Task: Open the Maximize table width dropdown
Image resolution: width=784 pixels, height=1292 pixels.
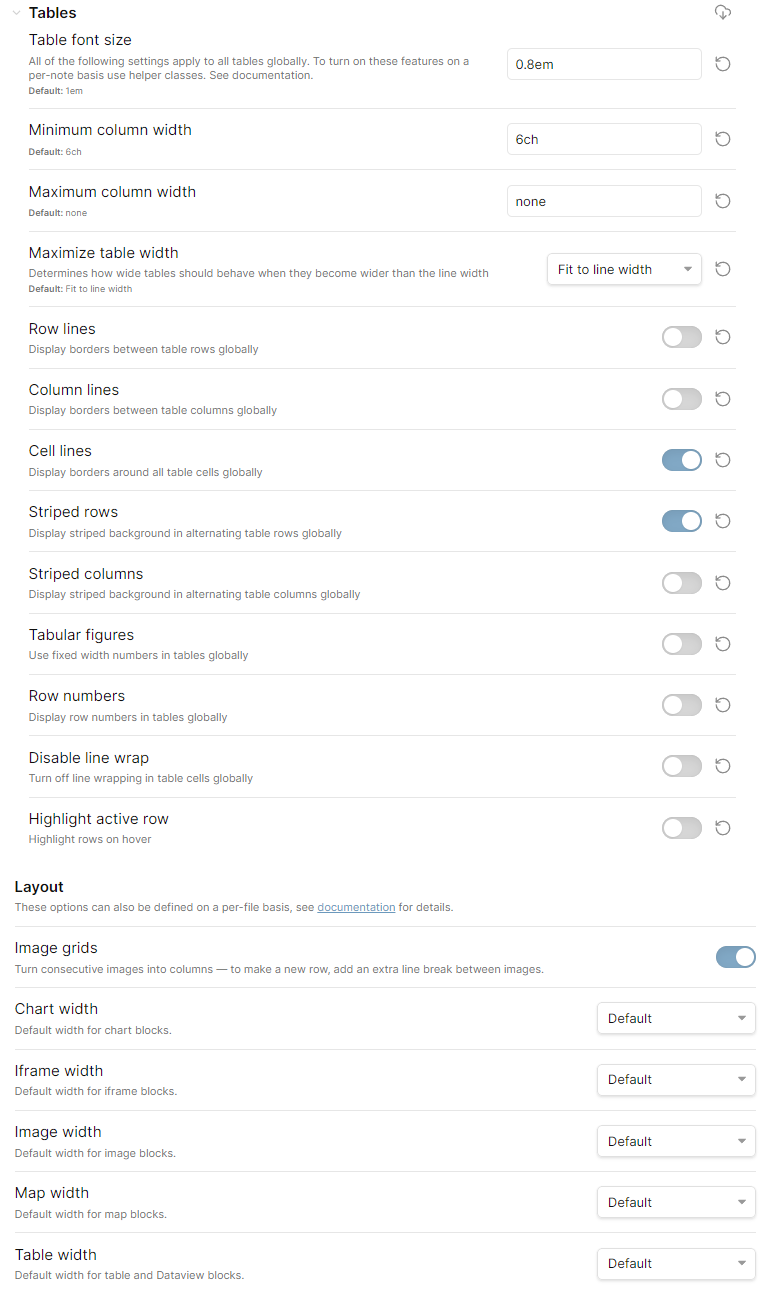Action: tap(624, 269)
